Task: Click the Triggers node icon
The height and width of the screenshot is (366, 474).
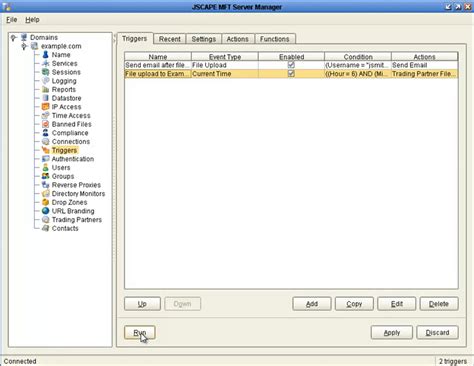Action: pyautogui.click(x=46, y=150)
